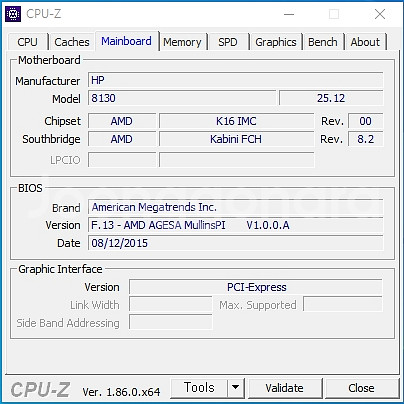This screenshot has width=404, height=404.
Task: Click the Chipset vendor field AMD
Action: [122, 121]
